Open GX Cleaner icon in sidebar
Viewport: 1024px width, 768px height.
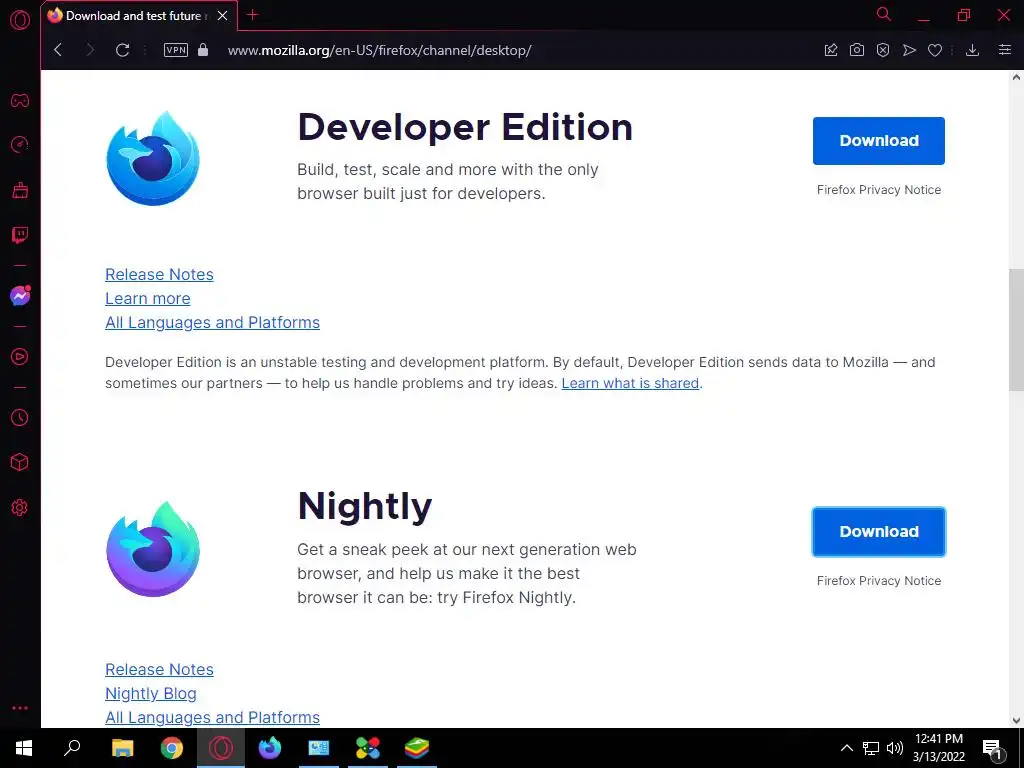coord(20,190)
